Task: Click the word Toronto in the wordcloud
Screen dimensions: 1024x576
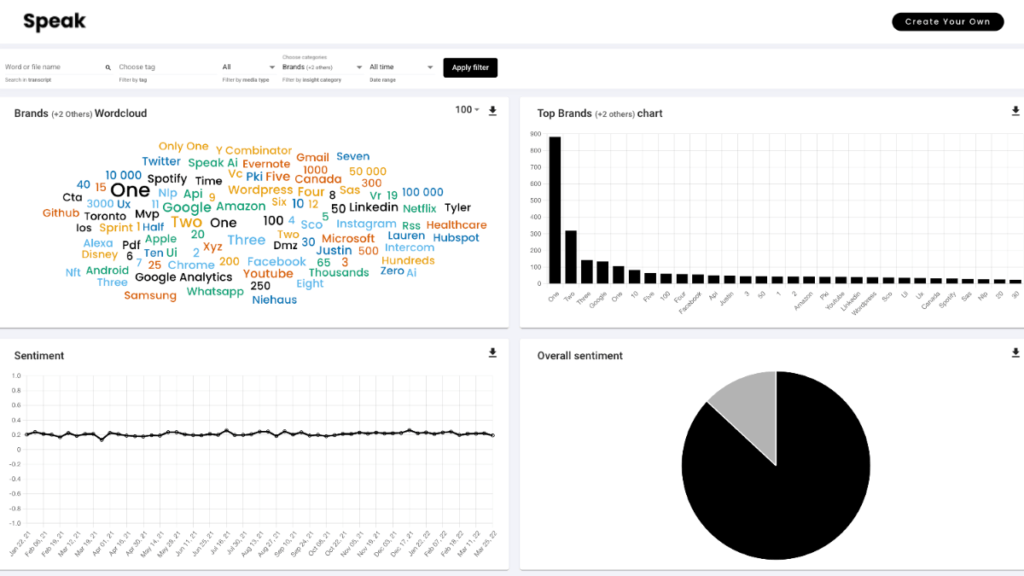Action: [x=105, y=216]
